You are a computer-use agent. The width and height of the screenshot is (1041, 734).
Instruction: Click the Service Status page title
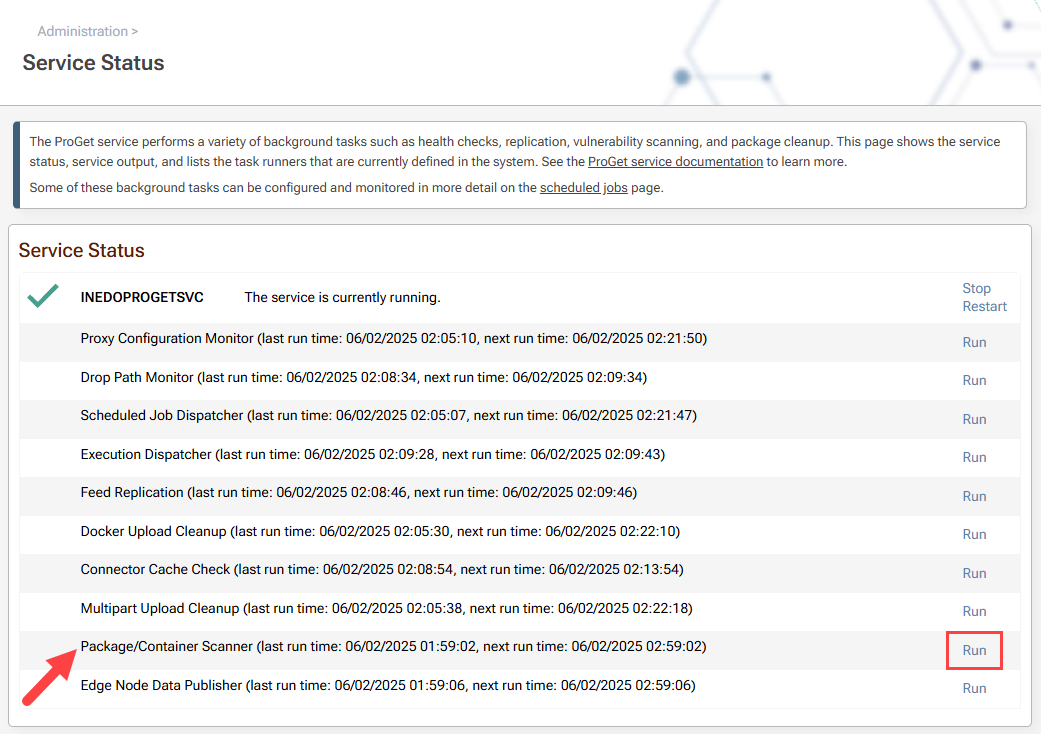(x=94, y=62)
